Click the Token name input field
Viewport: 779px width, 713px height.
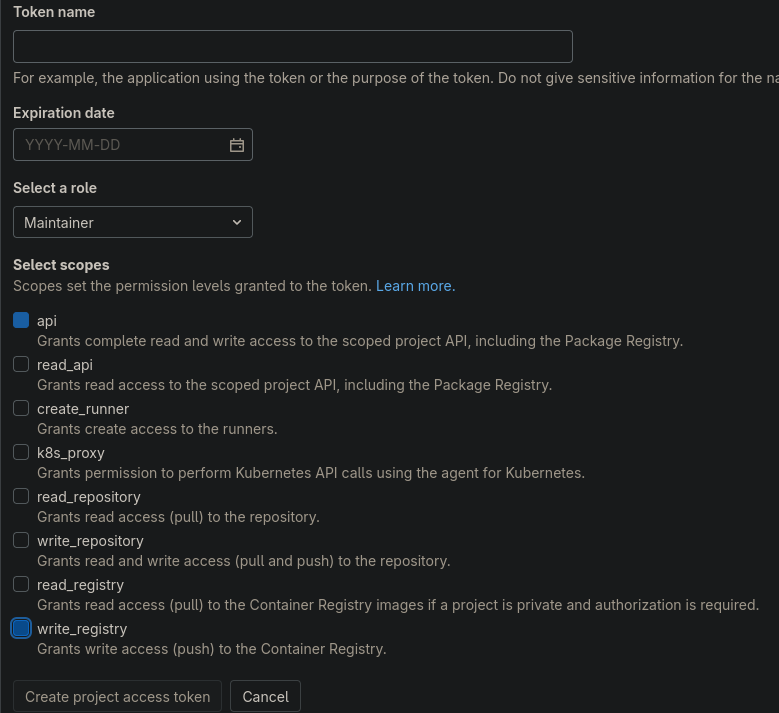click(x=292, y=47)
